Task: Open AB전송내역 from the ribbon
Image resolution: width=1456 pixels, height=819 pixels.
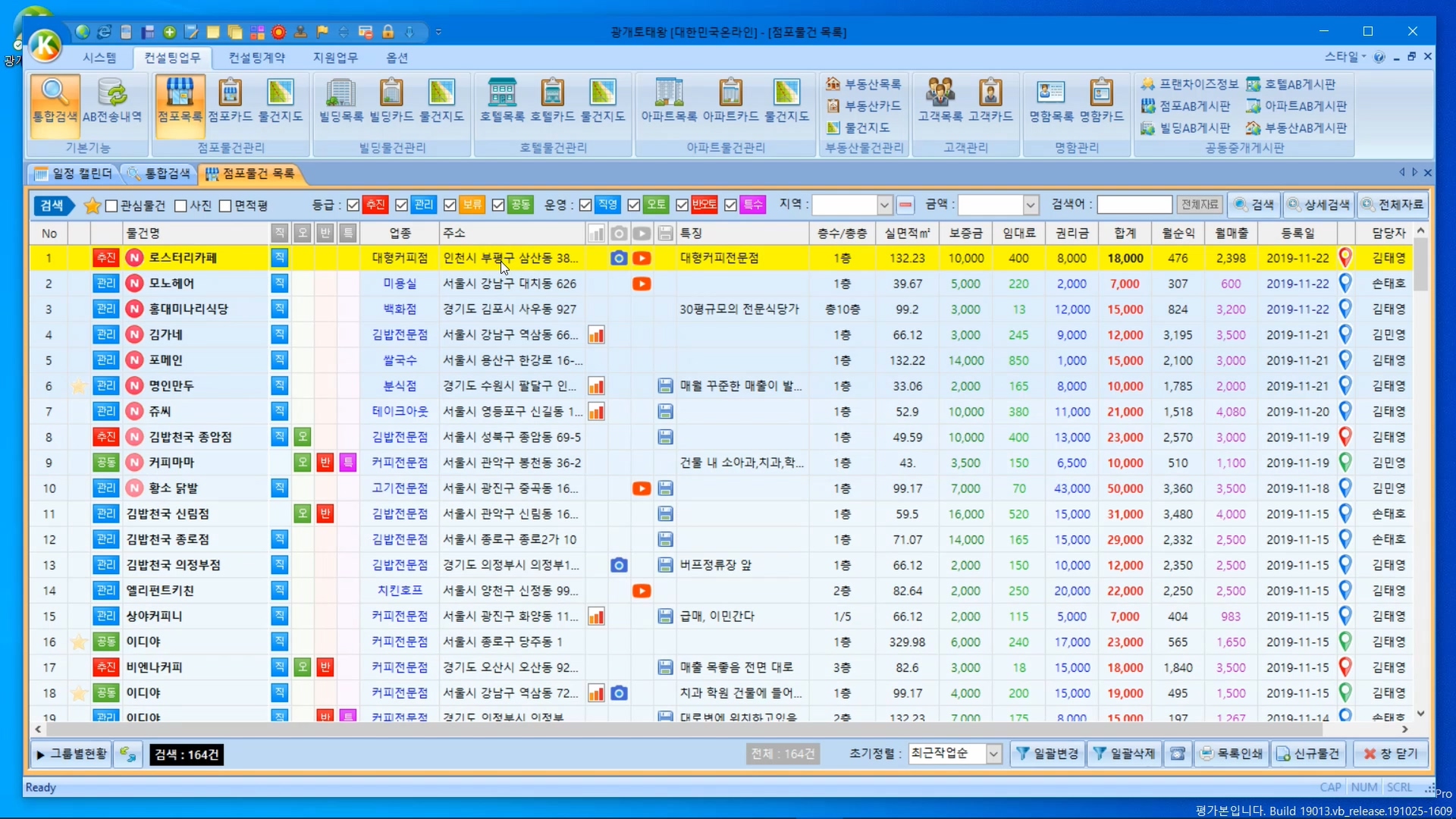Action: (x=112, y=93)
